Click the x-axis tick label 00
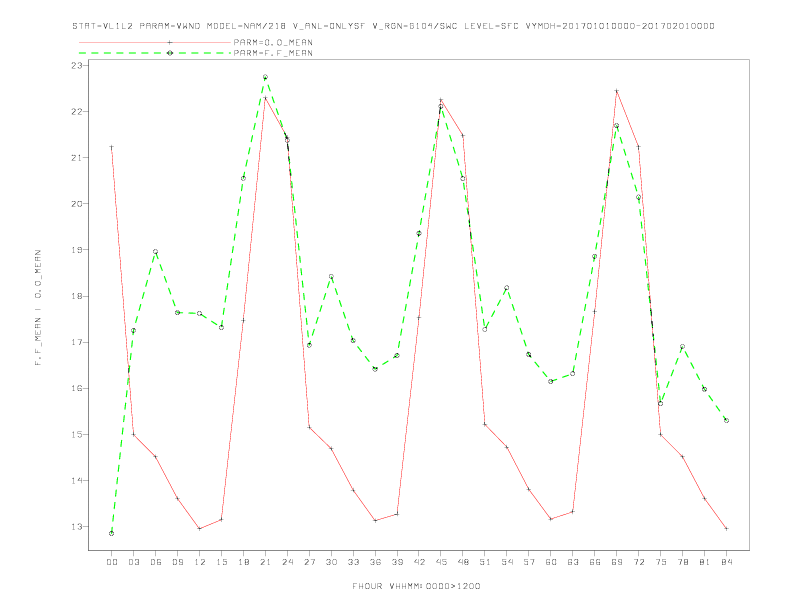 112,562
